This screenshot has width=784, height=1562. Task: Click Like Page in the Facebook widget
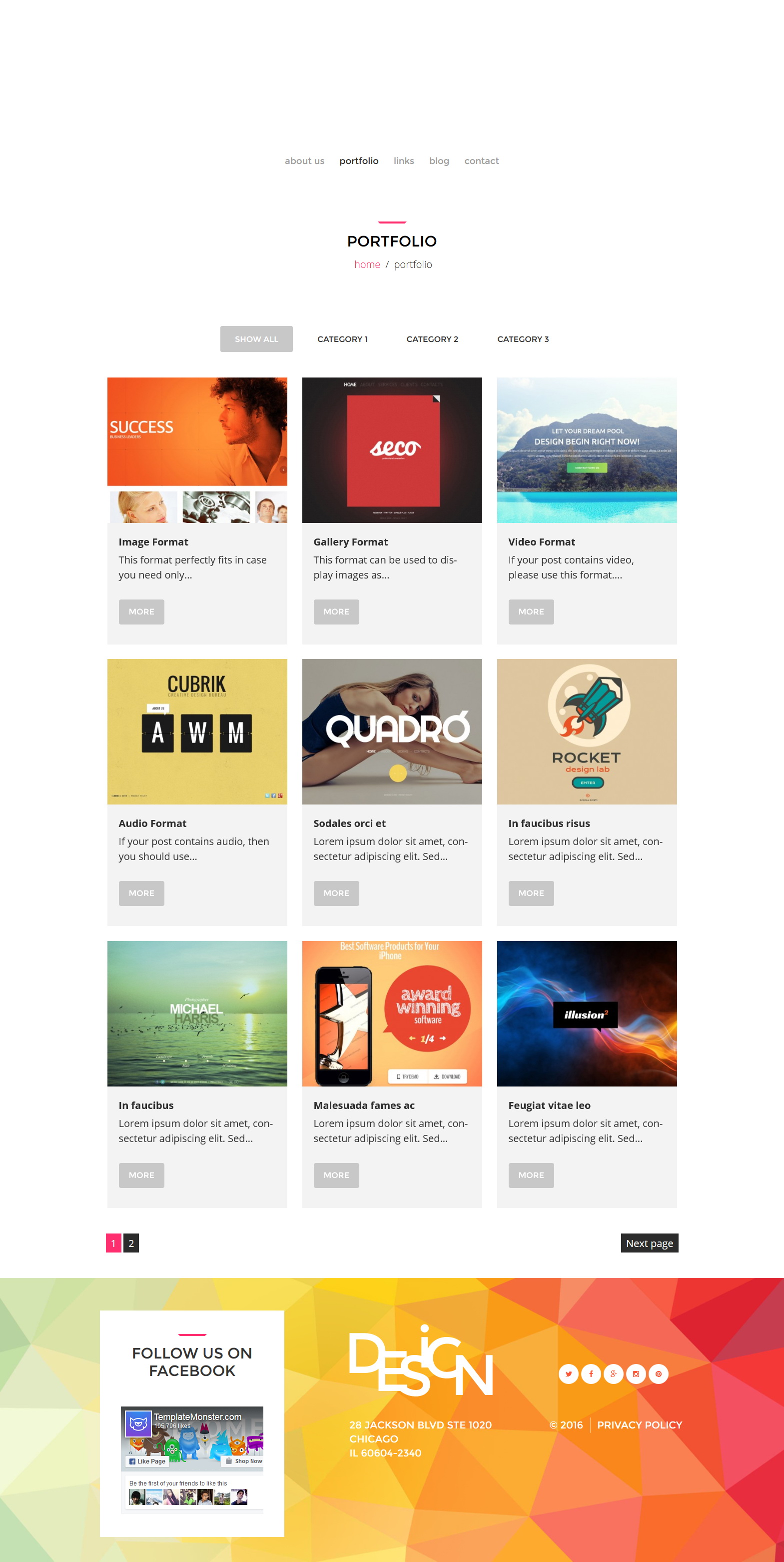point(147,1461)
